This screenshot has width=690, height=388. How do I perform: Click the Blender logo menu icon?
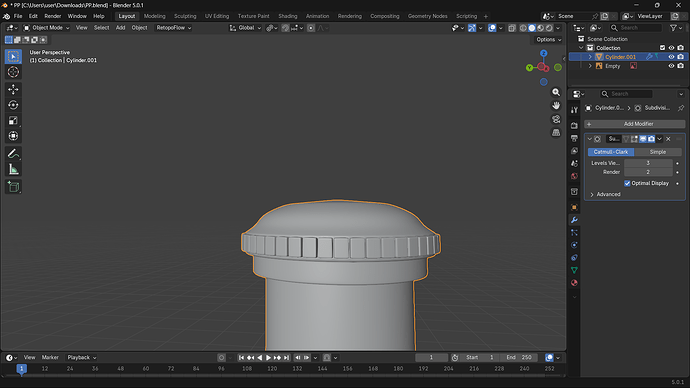tap(6, 16)
